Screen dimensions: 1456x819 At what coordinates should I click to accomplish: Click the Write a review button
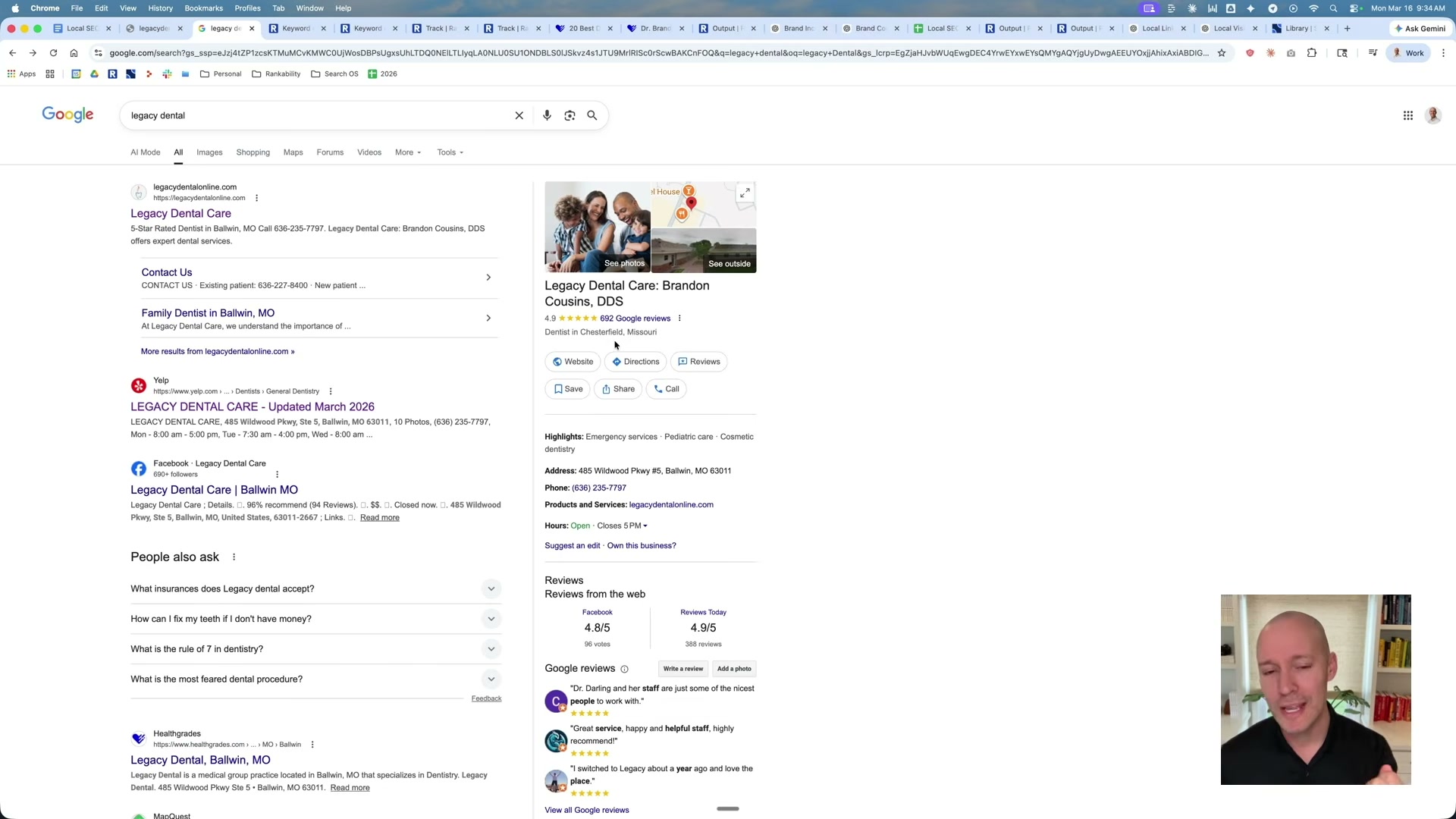[x=683, y=669]
